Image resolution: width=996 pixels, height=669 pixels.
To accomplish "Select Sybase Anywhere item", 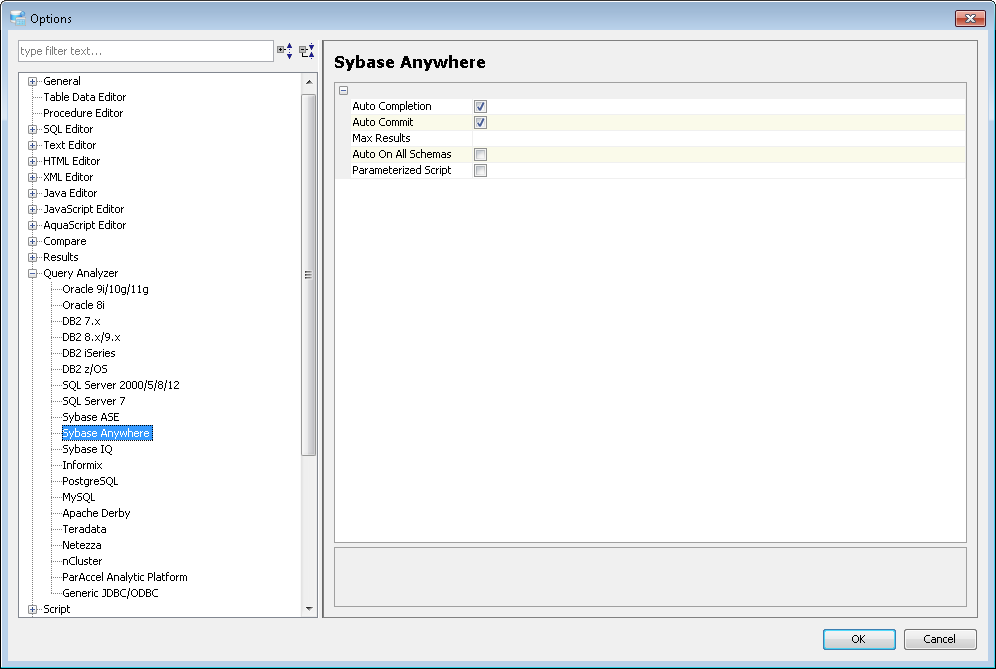I will [x=107, y=433].
